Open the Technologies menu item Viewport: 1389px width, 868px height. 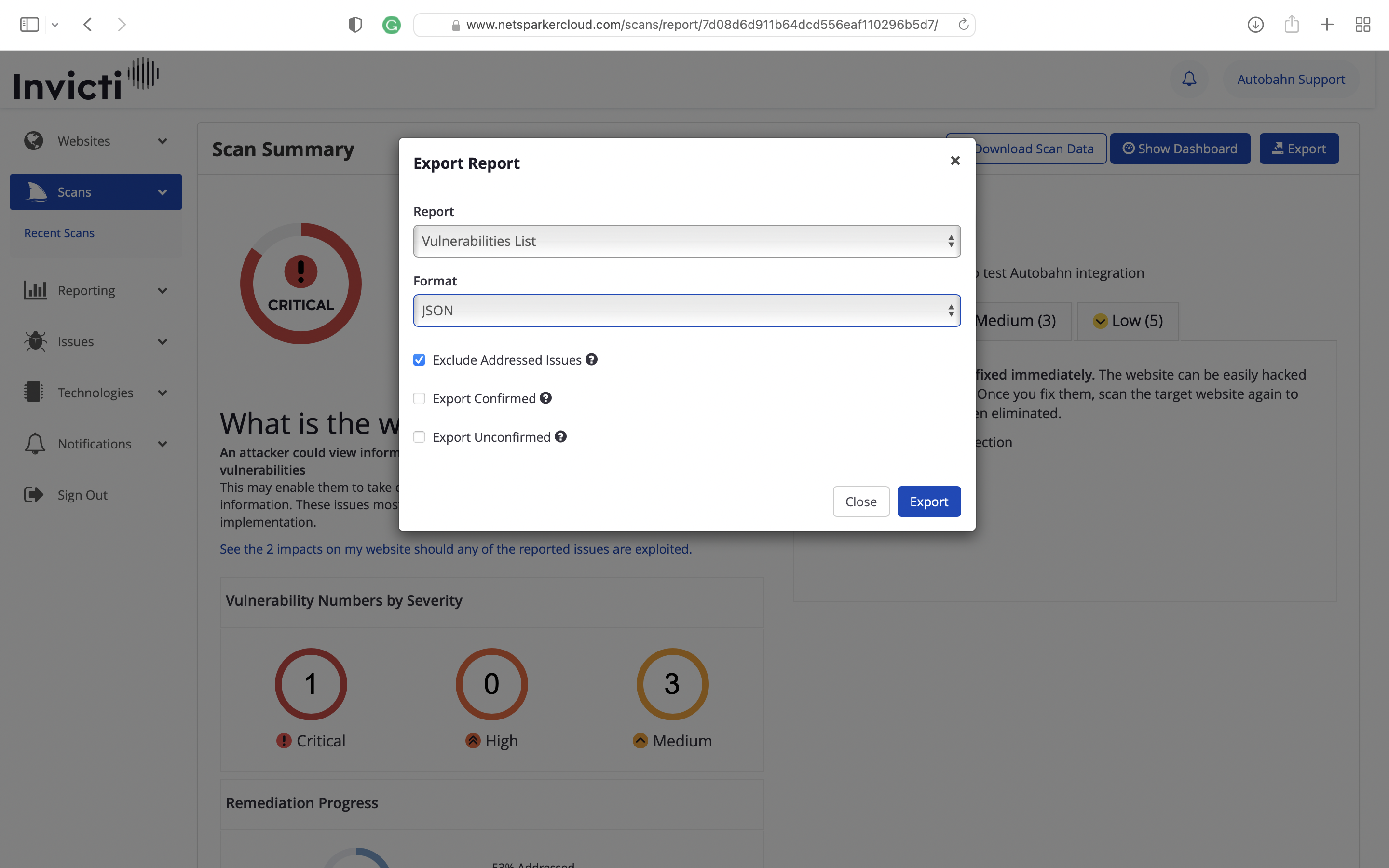(x=95, y=393)
